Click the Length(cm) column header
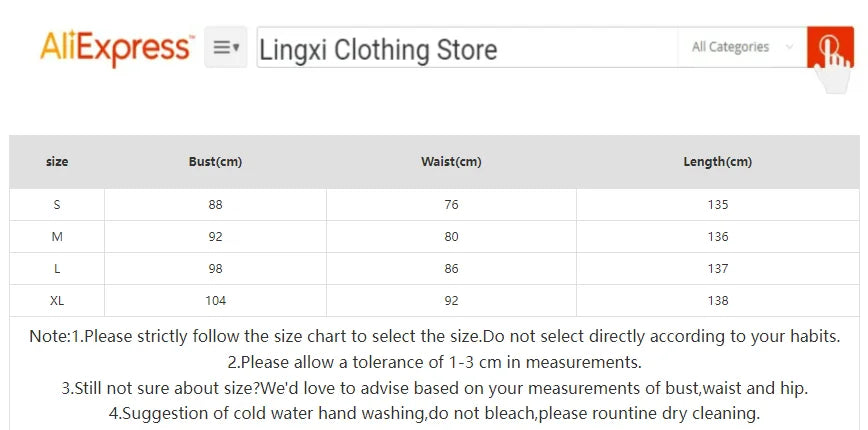This screenshot has width=868, height=430. 717,162
